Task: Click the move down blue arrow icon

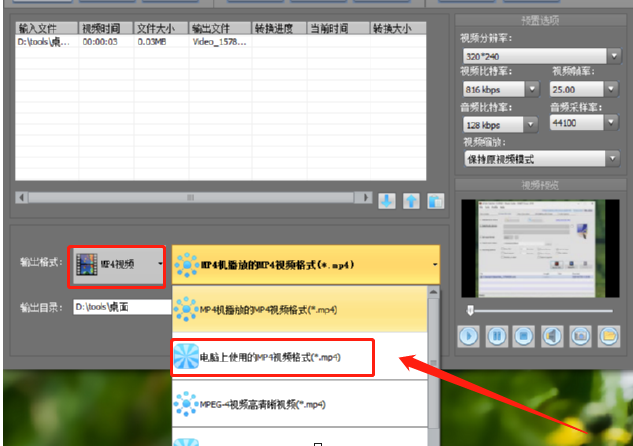Action: 387,201
